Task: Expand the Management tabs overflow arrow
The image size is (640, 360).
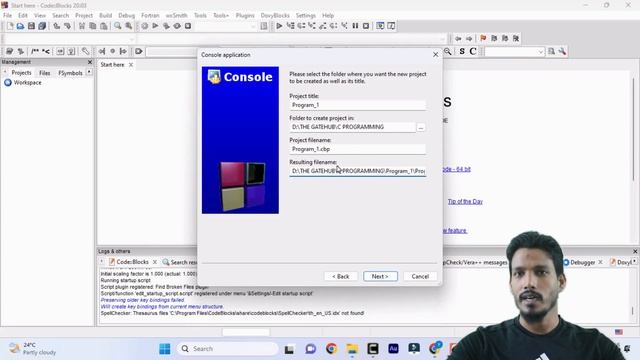Action: [x=89, y=72]
